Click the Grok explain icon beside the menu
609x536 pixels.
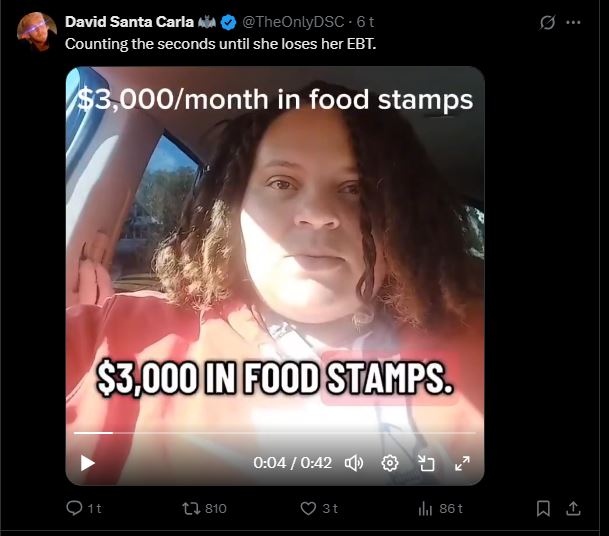(x=547, y=23)
